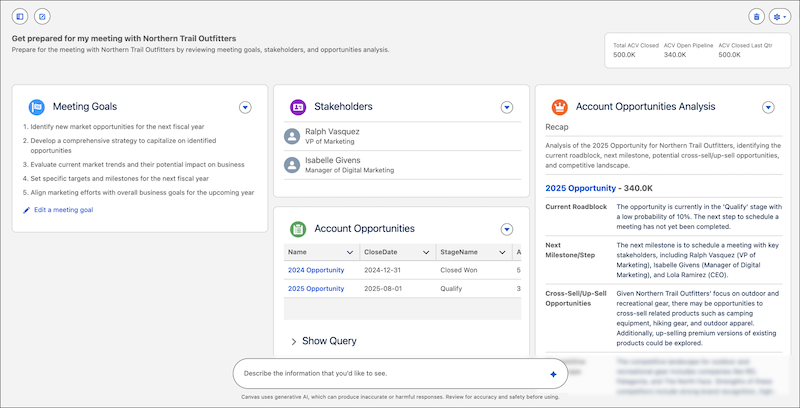Click the sparkle submit icon in prompt box

click(x=553, y=374)
